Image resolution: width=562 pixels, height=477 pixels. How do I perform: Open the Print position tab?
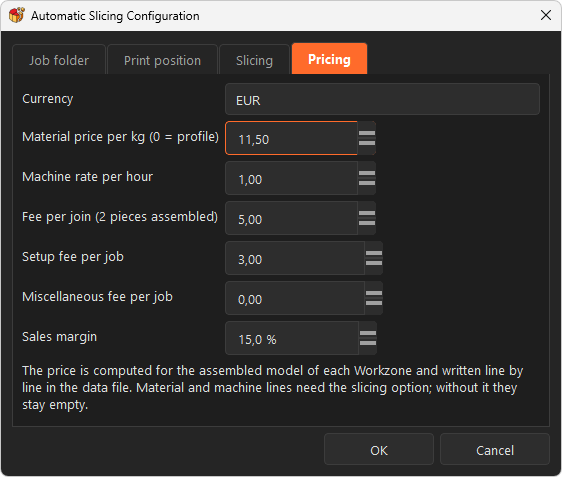point(162,60)
